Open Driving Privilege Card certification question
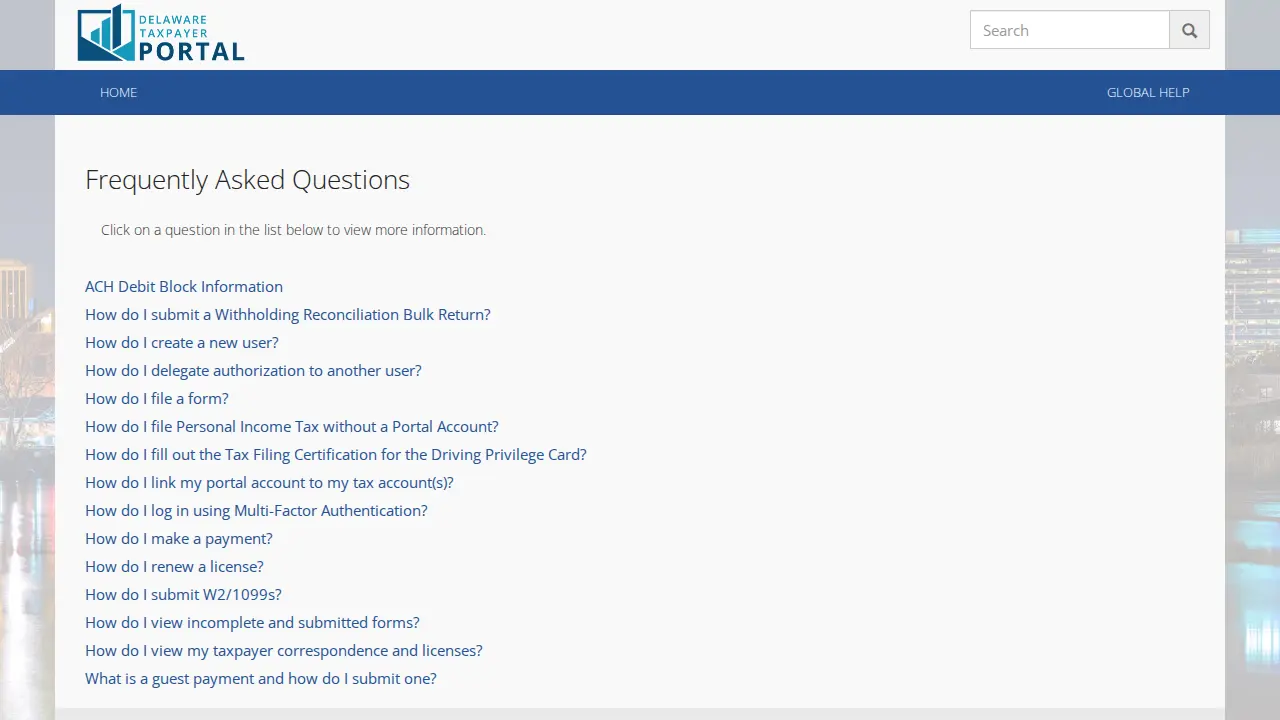The height and width of the screenshot is (720, 1280). pyautogui.click(x=336, y=454)
